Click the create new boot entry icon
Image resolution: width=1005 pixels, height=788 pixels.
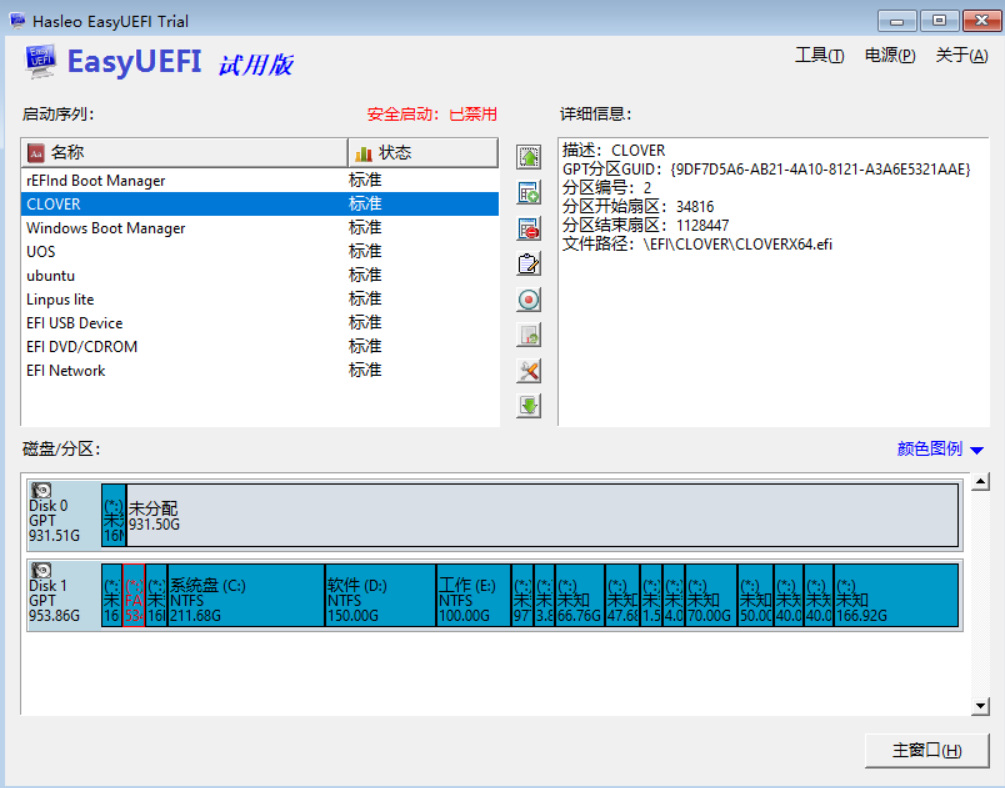point(529,192)
